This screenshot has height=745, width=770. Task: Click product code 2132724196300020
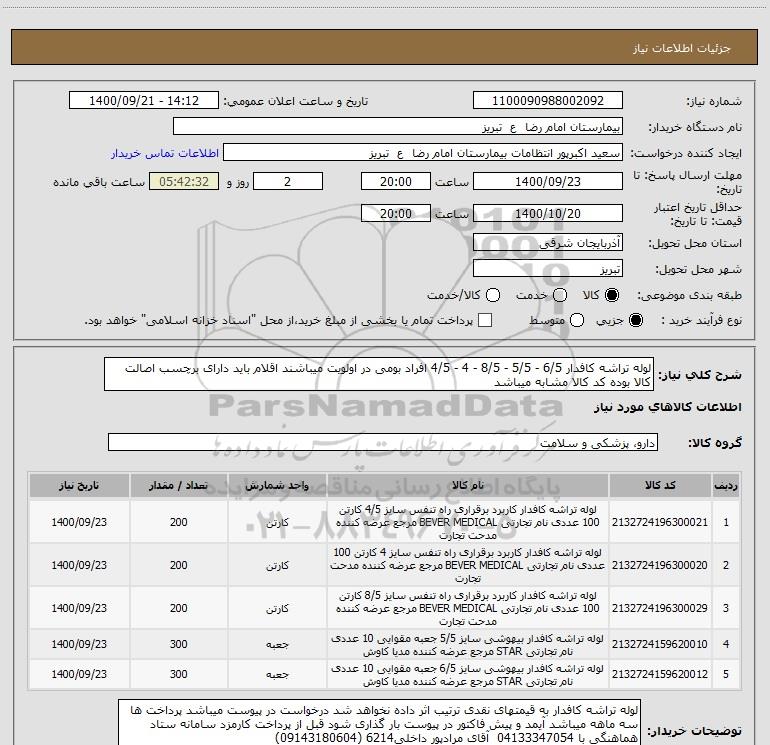(660, 565)
